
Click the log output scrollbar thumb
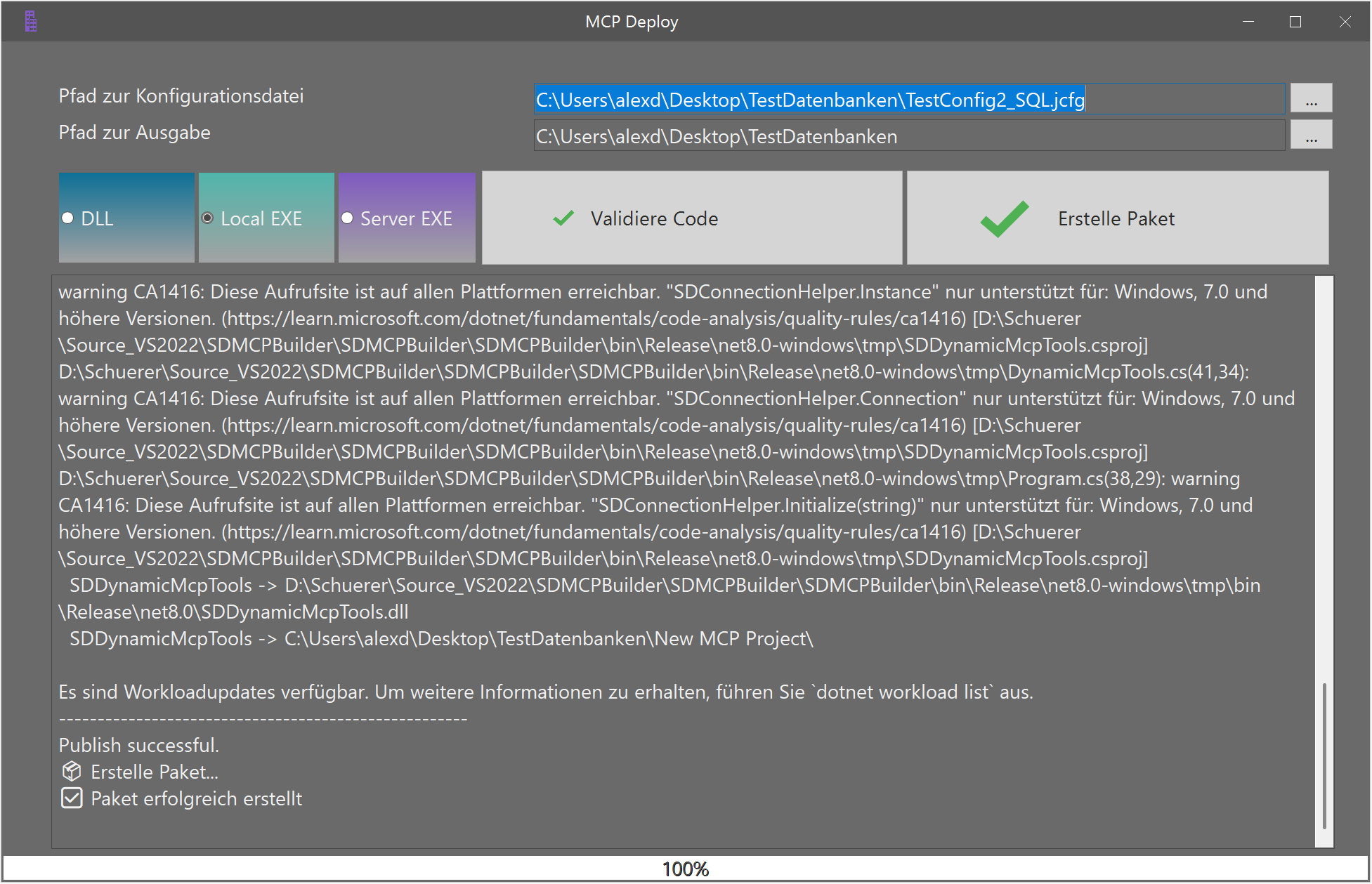(x=1324, y=755)
